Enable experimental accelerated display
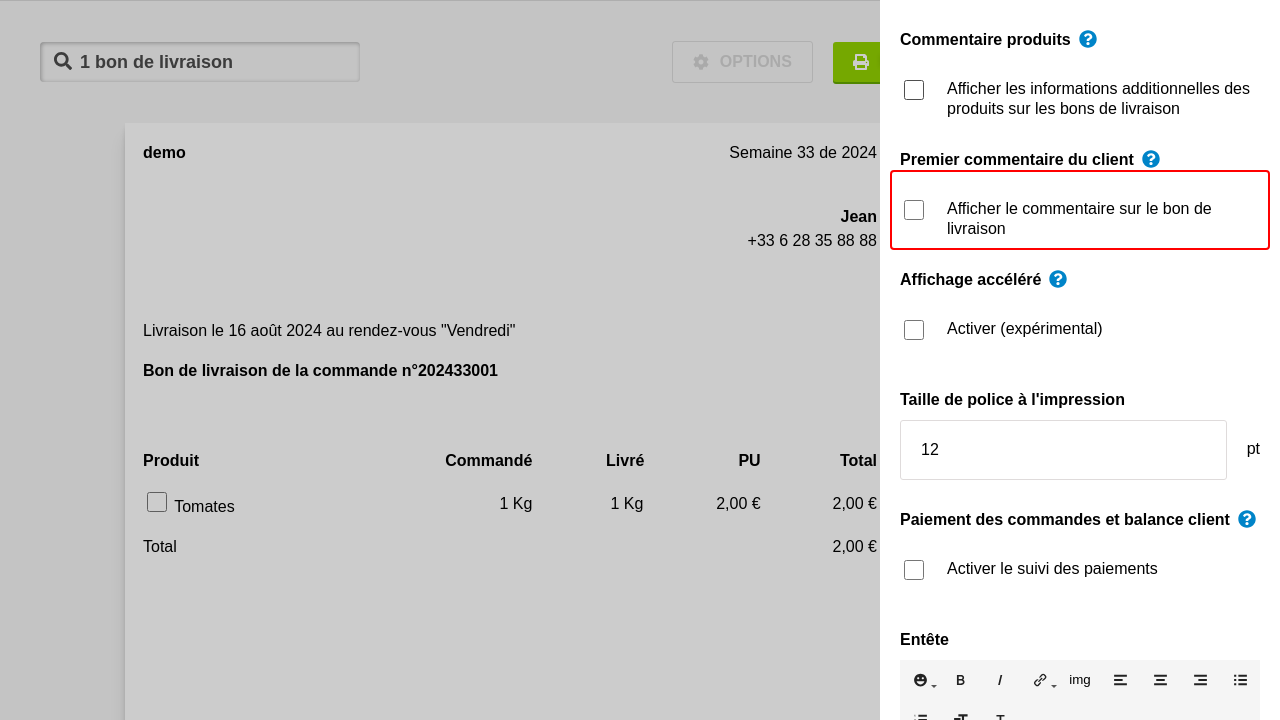The height and width of the screenshot is (720, 1280). click(x=914, y=330)
